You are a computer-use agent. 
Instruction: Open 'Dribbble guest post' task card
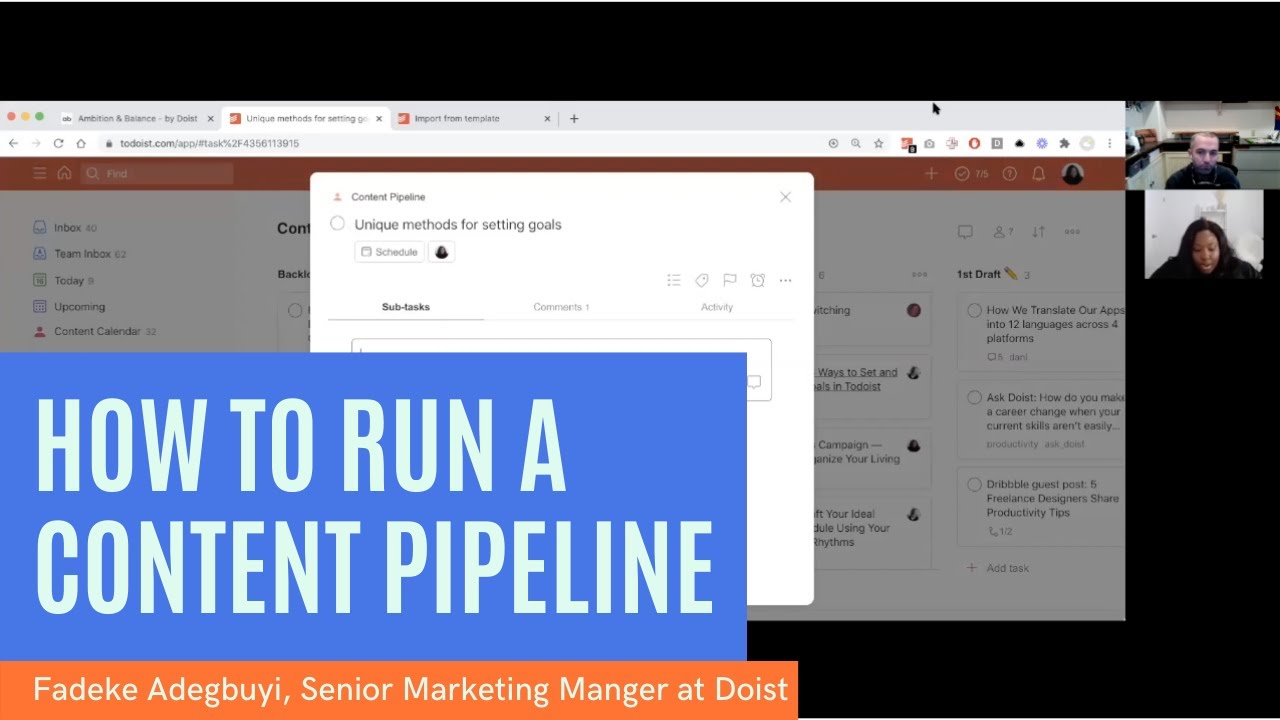point(1041,506)
